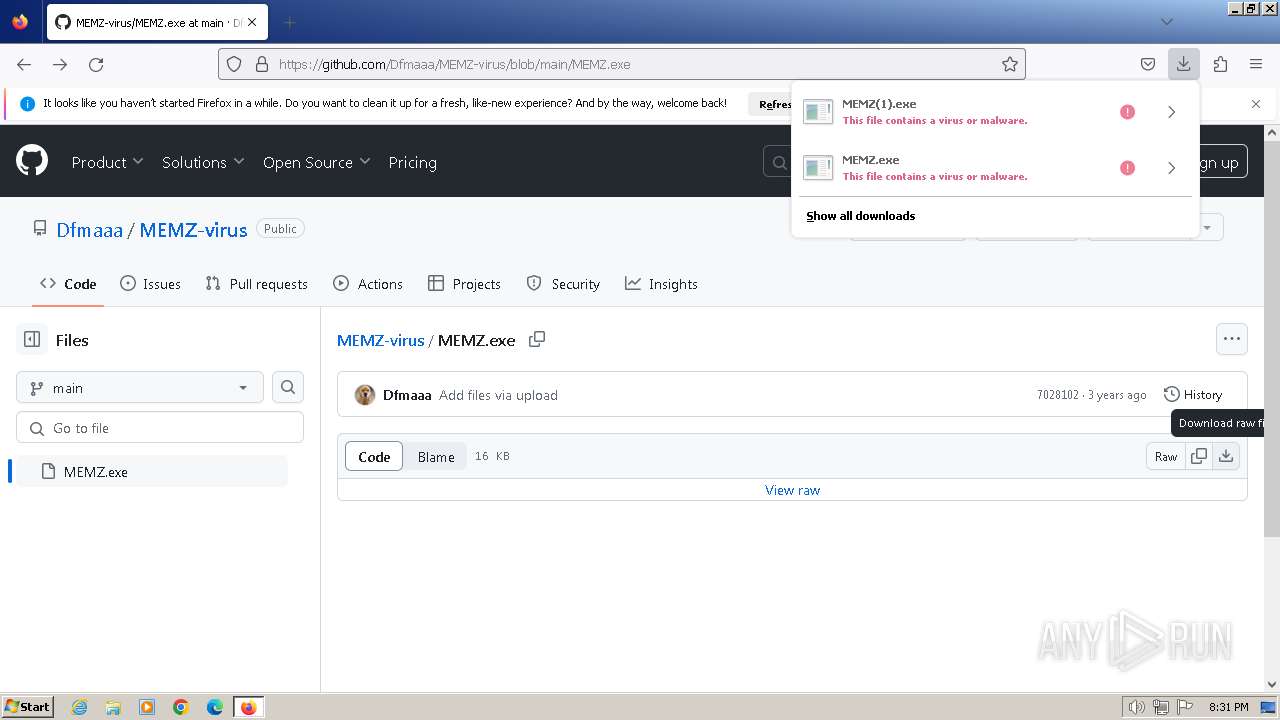Launch Microsoft Edge from the taskbar

pos(215,707)
